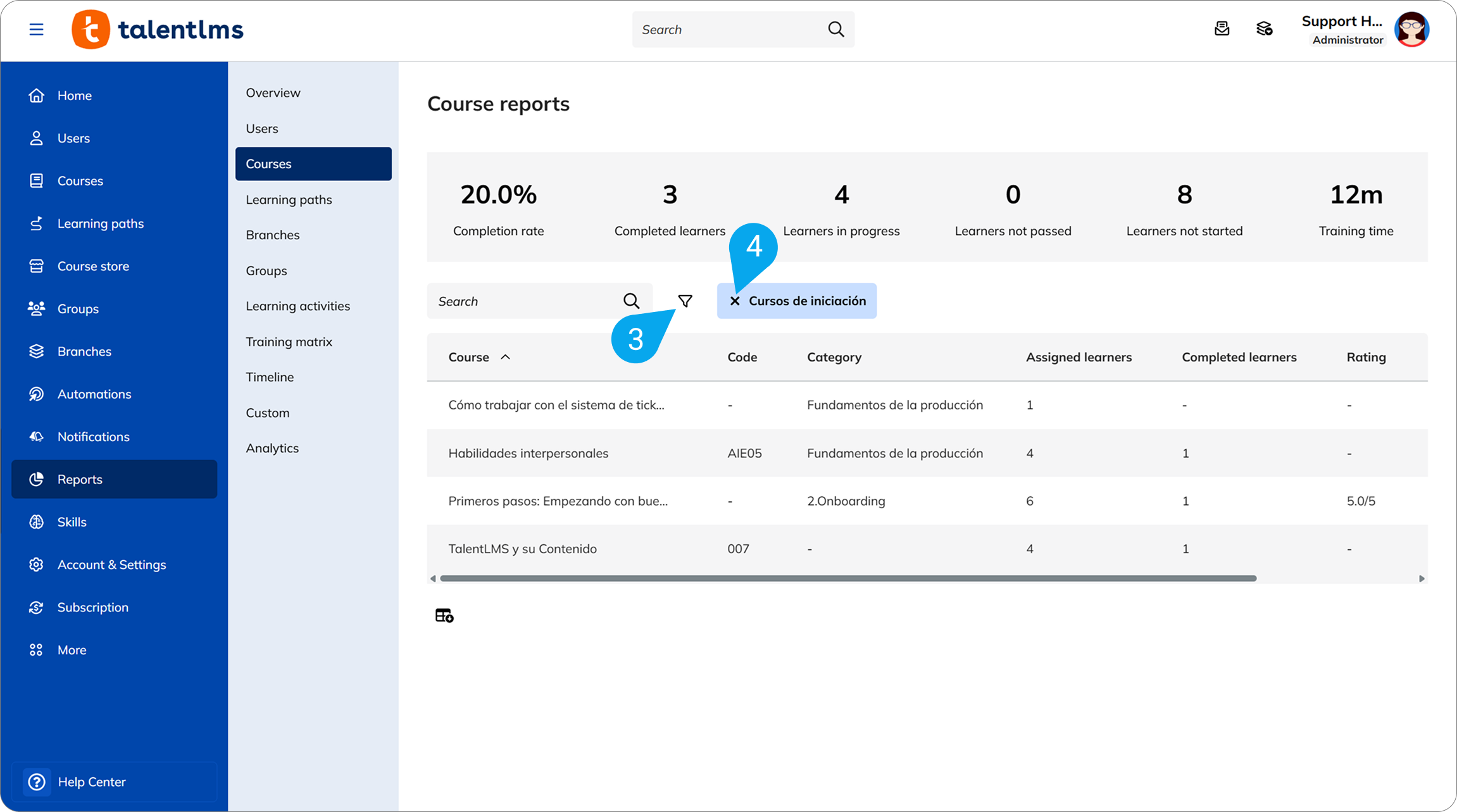Open the administrator profile avatar menu

pyautogui.click(x=1411, y=30)
